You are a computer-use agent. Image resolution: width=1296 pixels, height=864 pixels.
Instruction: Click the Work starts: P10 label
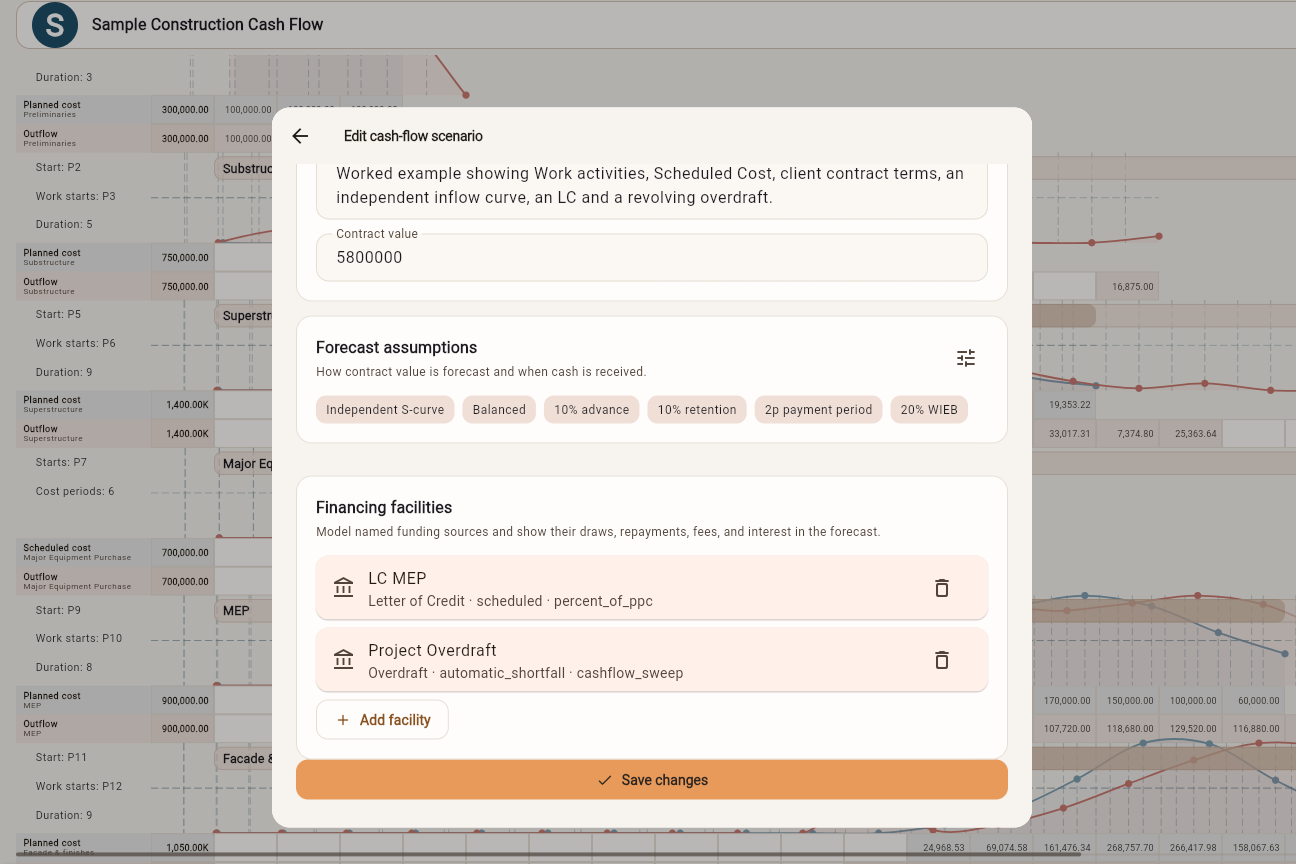click(79, 638)
